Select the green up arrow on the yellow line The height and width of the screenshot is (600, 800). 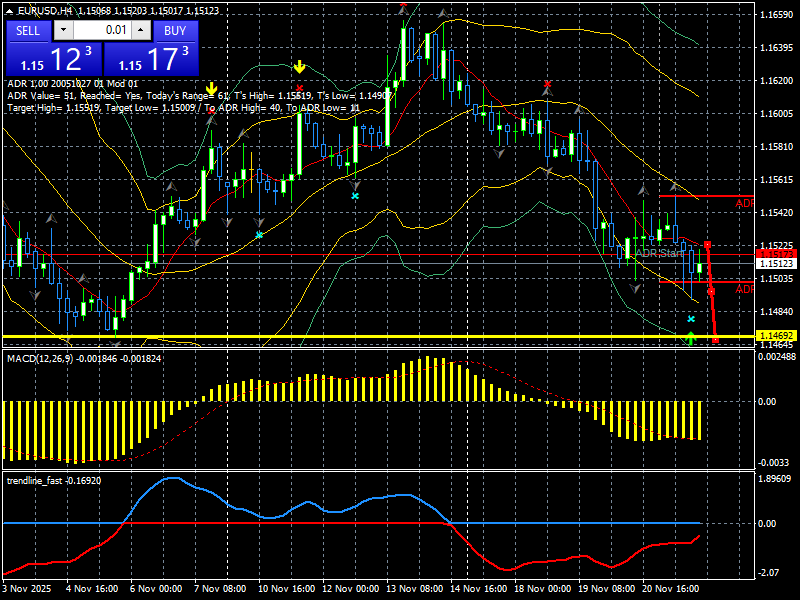pos(691,338)
